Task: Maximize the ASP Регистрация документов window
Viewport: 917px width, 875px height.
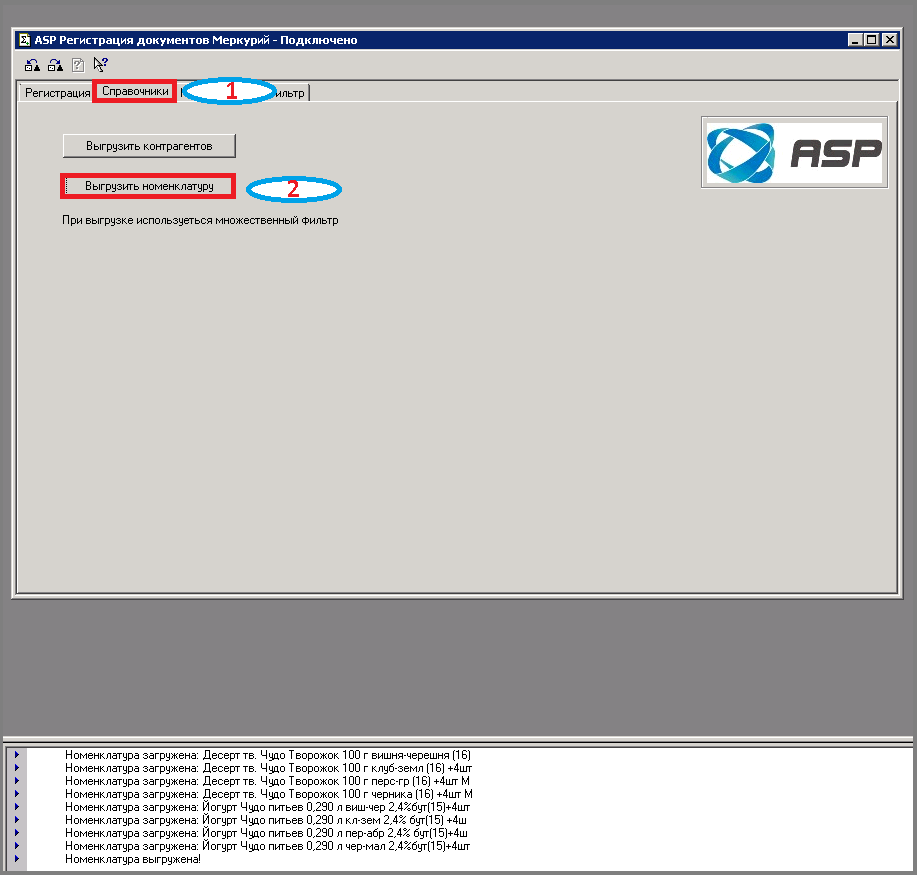Action: [x=871, y=40]
